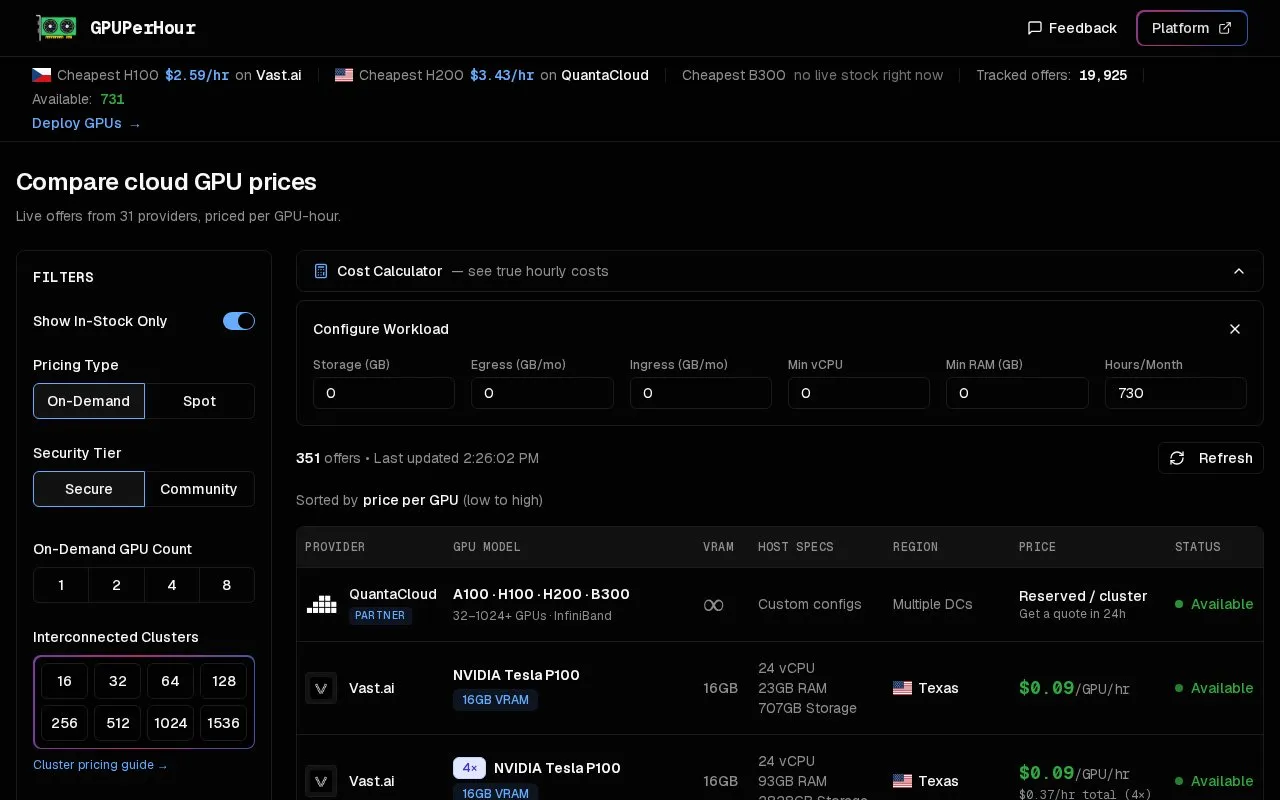The image size is (1280, 800).
Task: Click the QuantaCloud provider logo
Action: coord(321,604)
